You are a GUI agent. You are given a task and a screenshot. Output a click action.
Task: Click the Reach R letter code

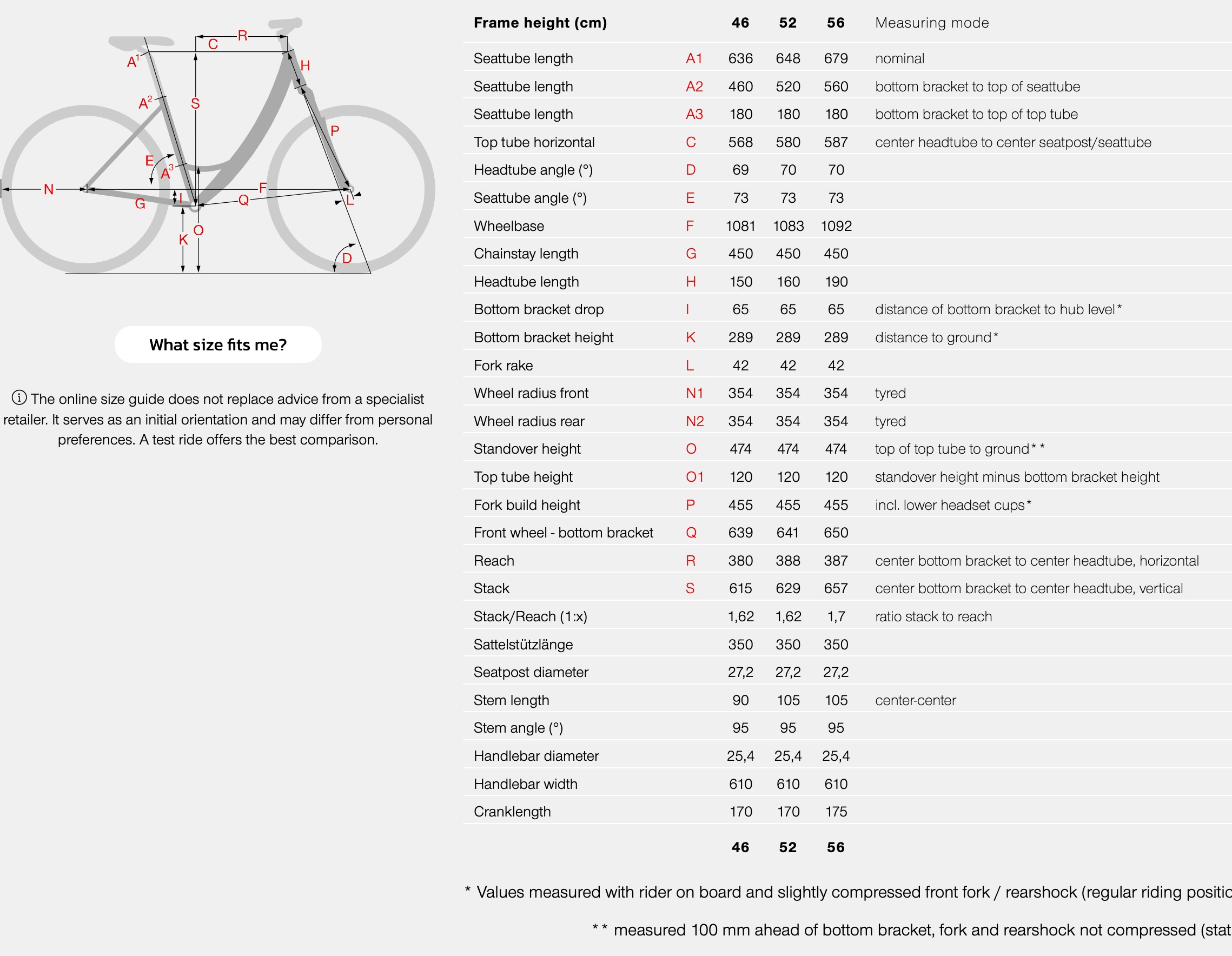691,561
